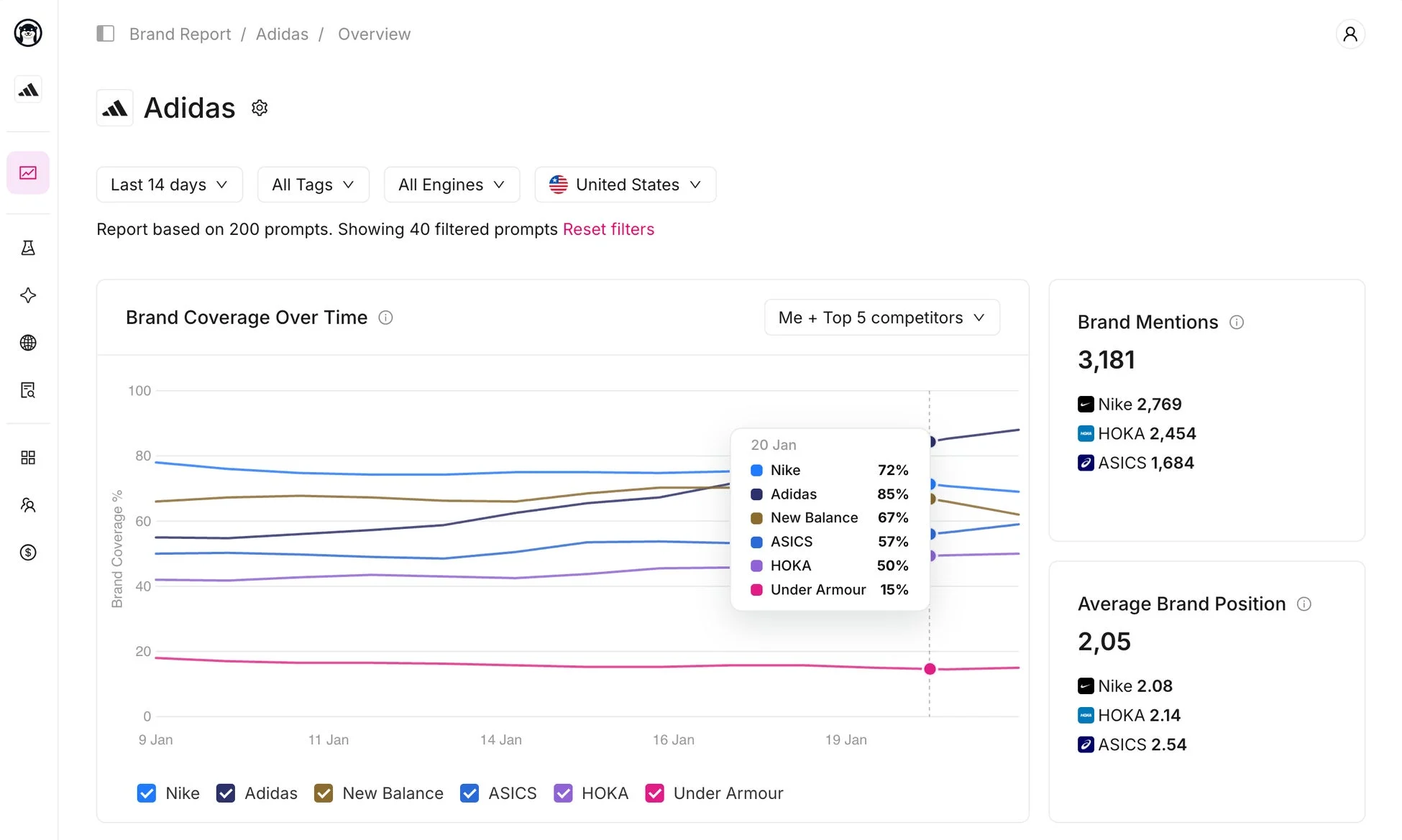
Task: Click info icon next to Brand Coverage Over Time
Action: [386, 318]
